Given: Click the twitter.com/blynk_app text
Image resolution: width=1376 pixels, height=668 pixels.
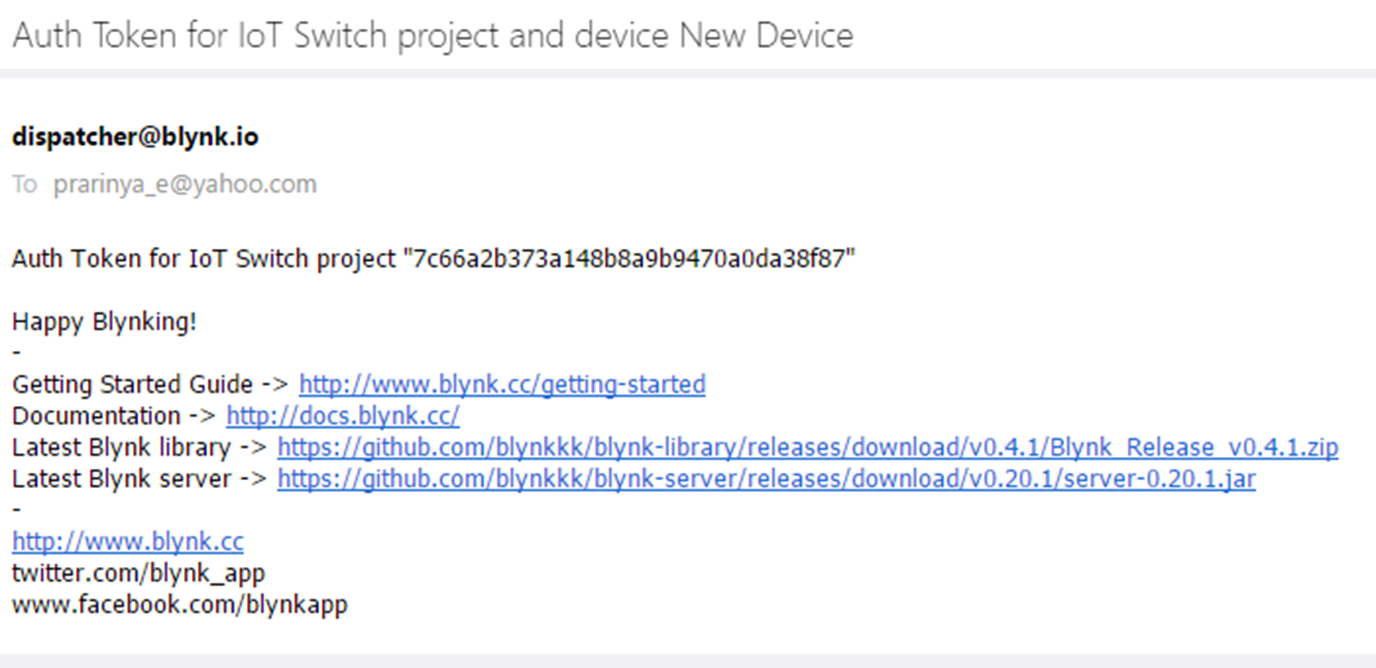Looking at the screenshot, I should 138,573.
